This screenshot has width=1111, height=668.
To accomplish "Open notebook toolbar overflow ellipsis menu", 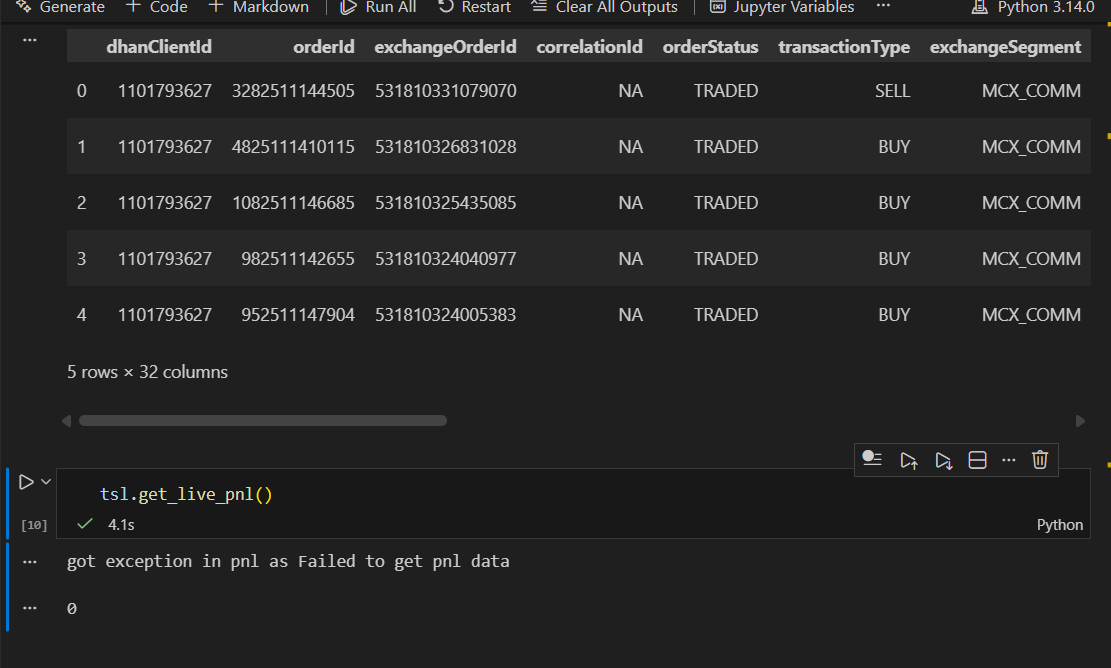I will click(x=882, y=7).
